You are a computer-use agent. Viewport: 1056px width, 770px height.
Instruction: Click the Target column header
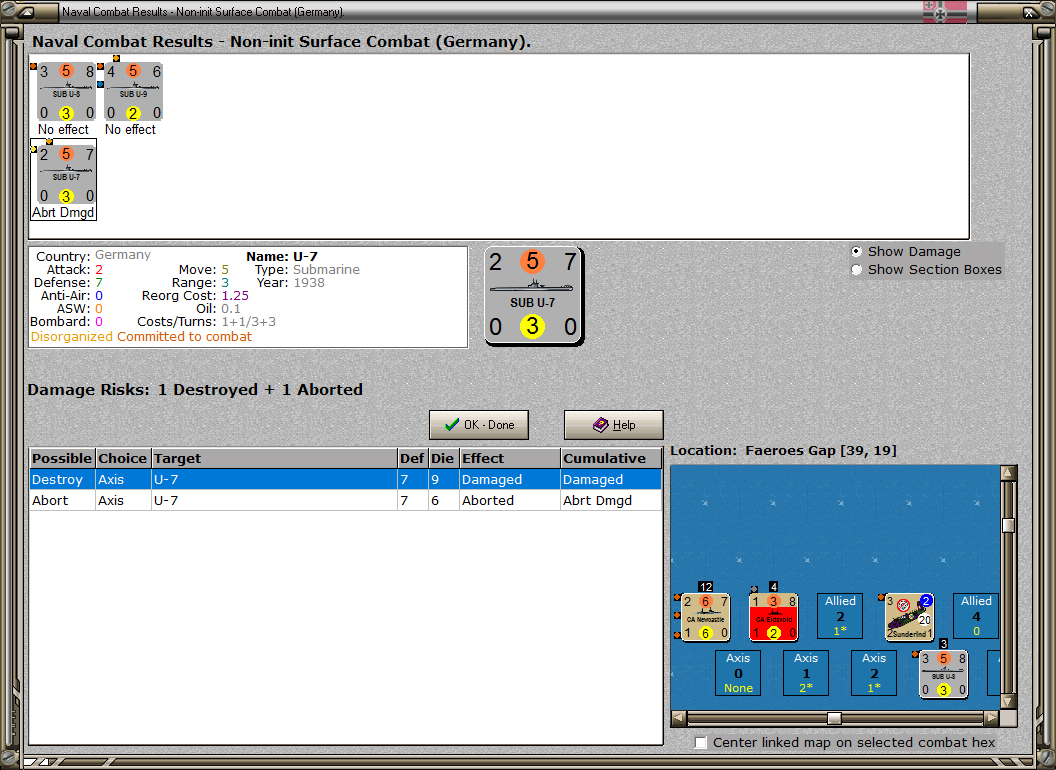click(x=274, y=458)
